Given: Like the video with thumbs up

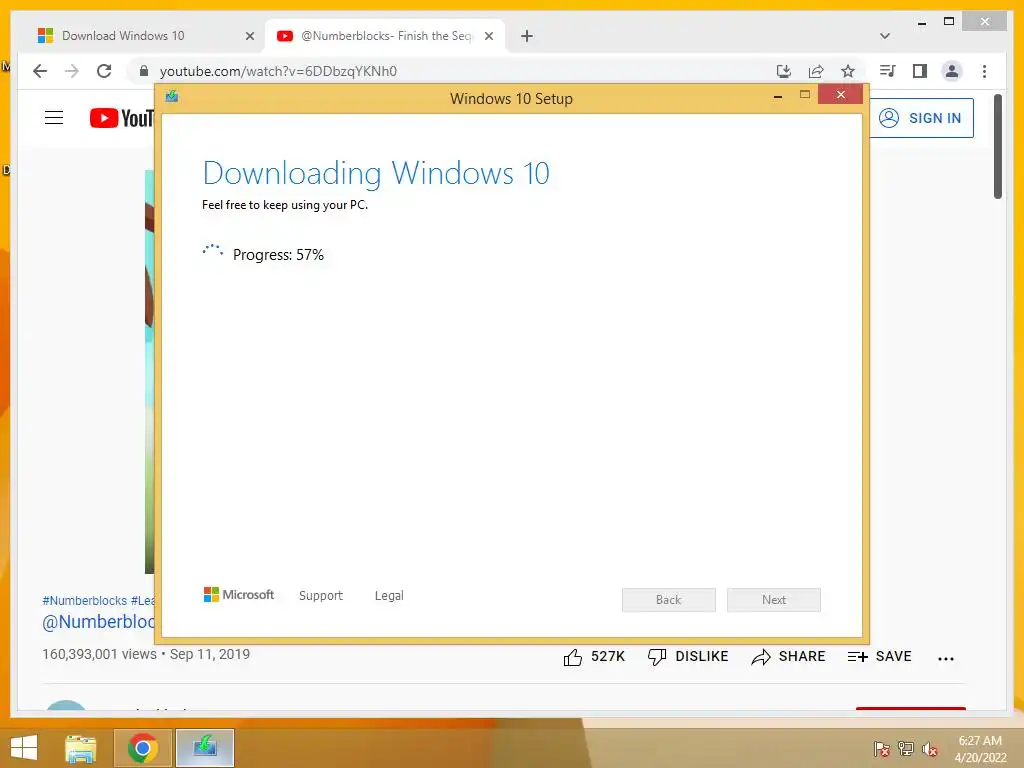Looking at the screenshot, I should [x=594, y=657].
